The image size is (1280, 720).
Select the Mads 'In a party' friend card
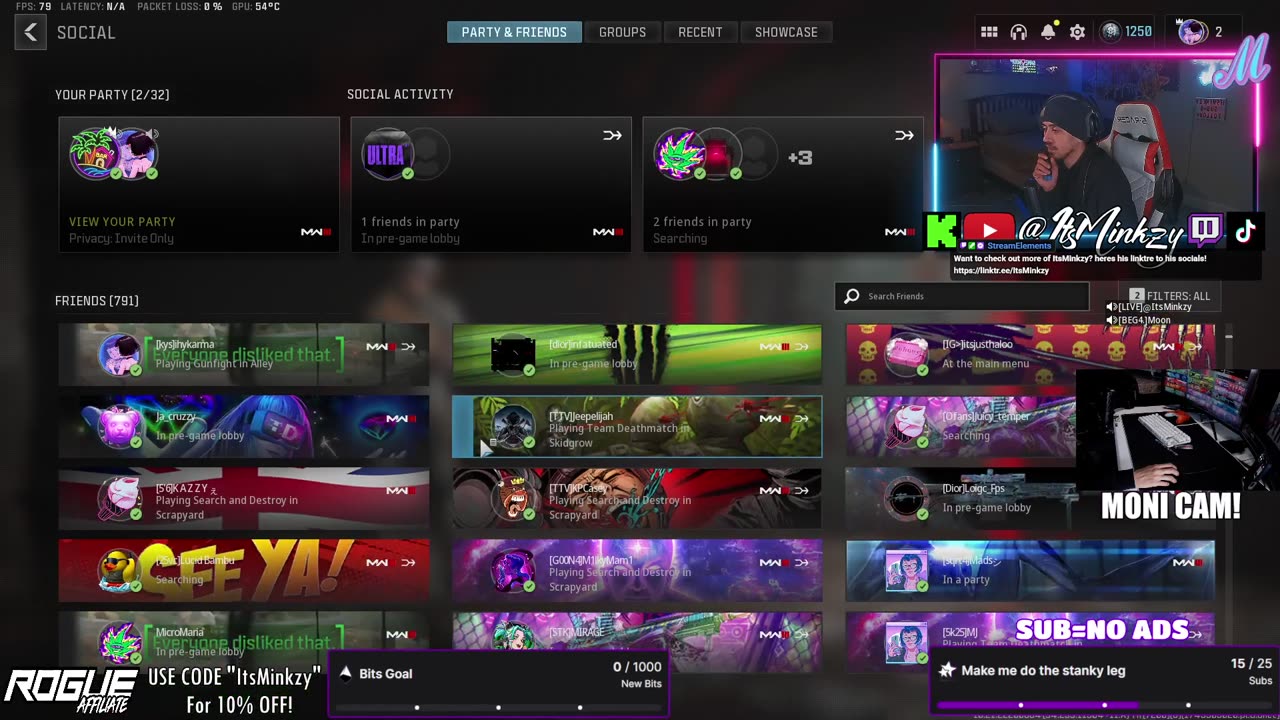point(1030,570)
